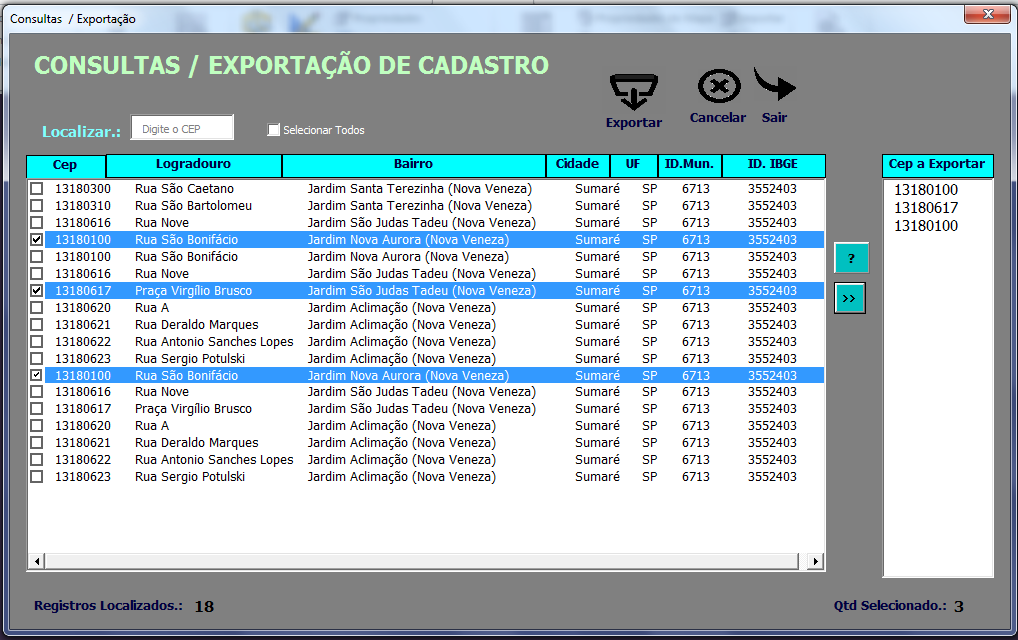Check the checkbox for Rua Sergio Potulski
The height and width of the screenshot is (640, 1018).
(x=36, y=358)
